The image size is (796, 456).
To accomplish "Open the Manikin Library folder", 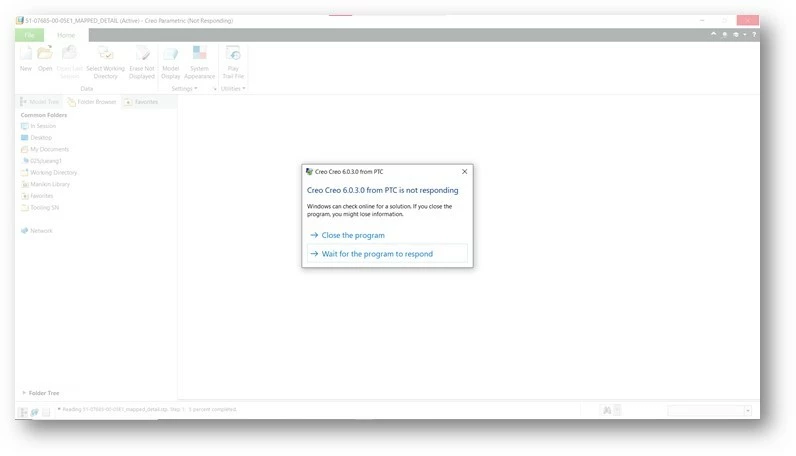I will pos(45,184).
